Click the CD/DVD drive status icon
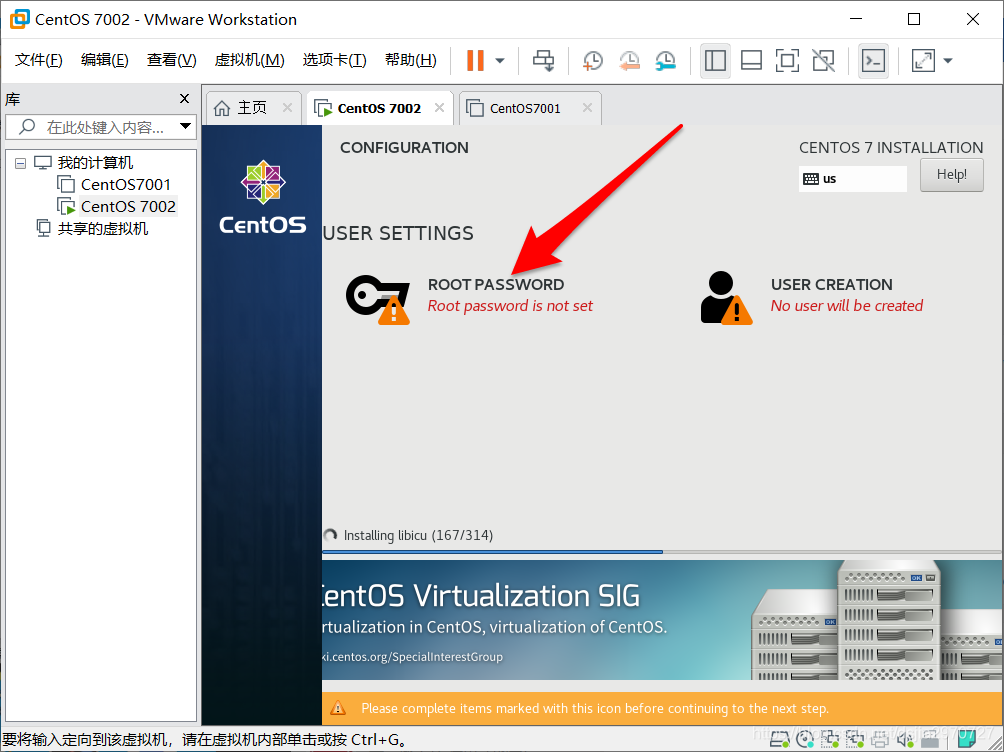Viewport: 1004px width, 752px height. coord(805,740)
